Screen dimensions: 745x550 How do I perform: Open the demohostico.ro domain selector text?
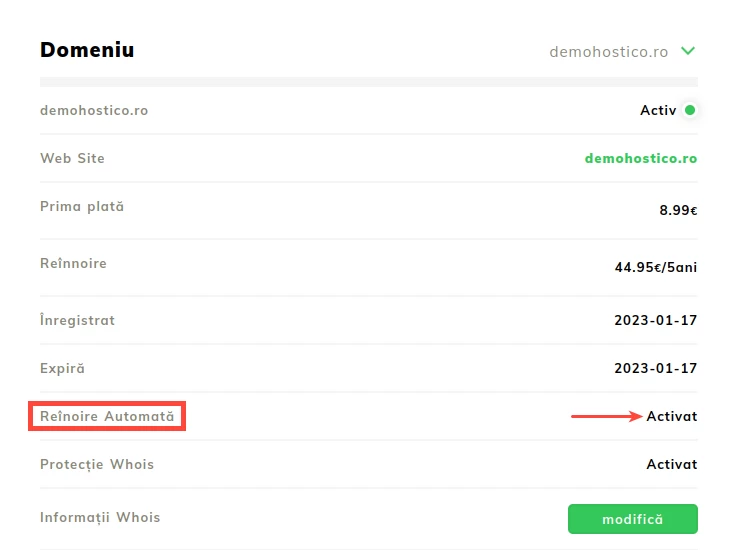click(608, 51)
